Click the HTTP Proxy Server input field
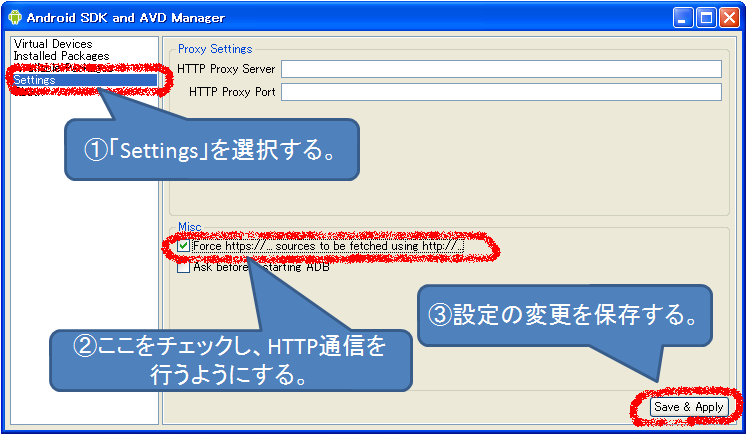This screenshot has height=435, width=747. [501, 69]
